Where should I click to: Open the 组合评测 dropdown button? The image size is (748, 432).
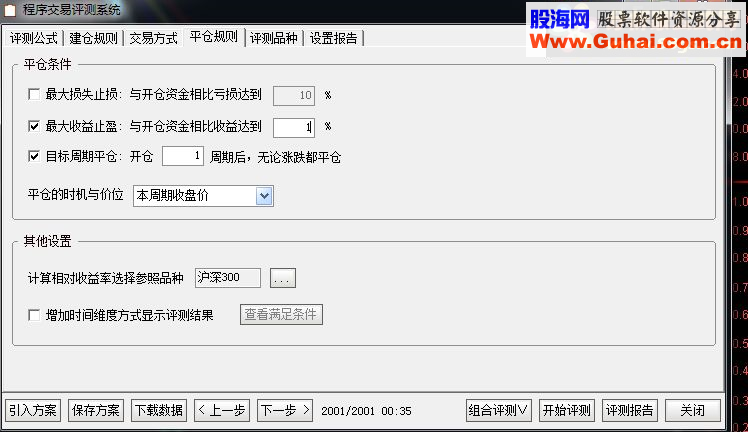tap(498, 411)
